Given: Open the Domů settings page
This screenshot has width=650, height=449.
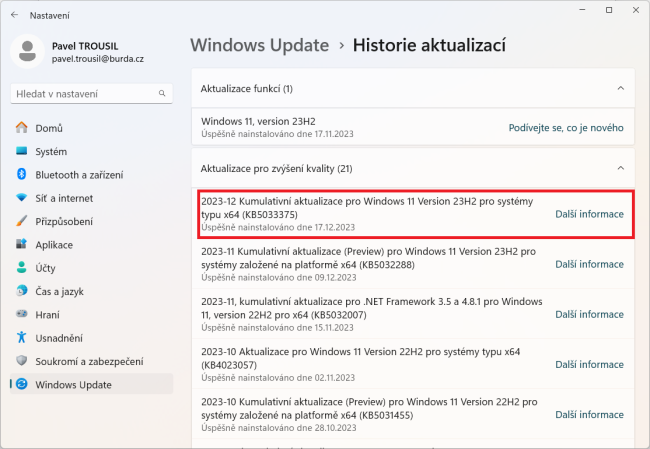Looking at the screenshot, I should point(91,128).
